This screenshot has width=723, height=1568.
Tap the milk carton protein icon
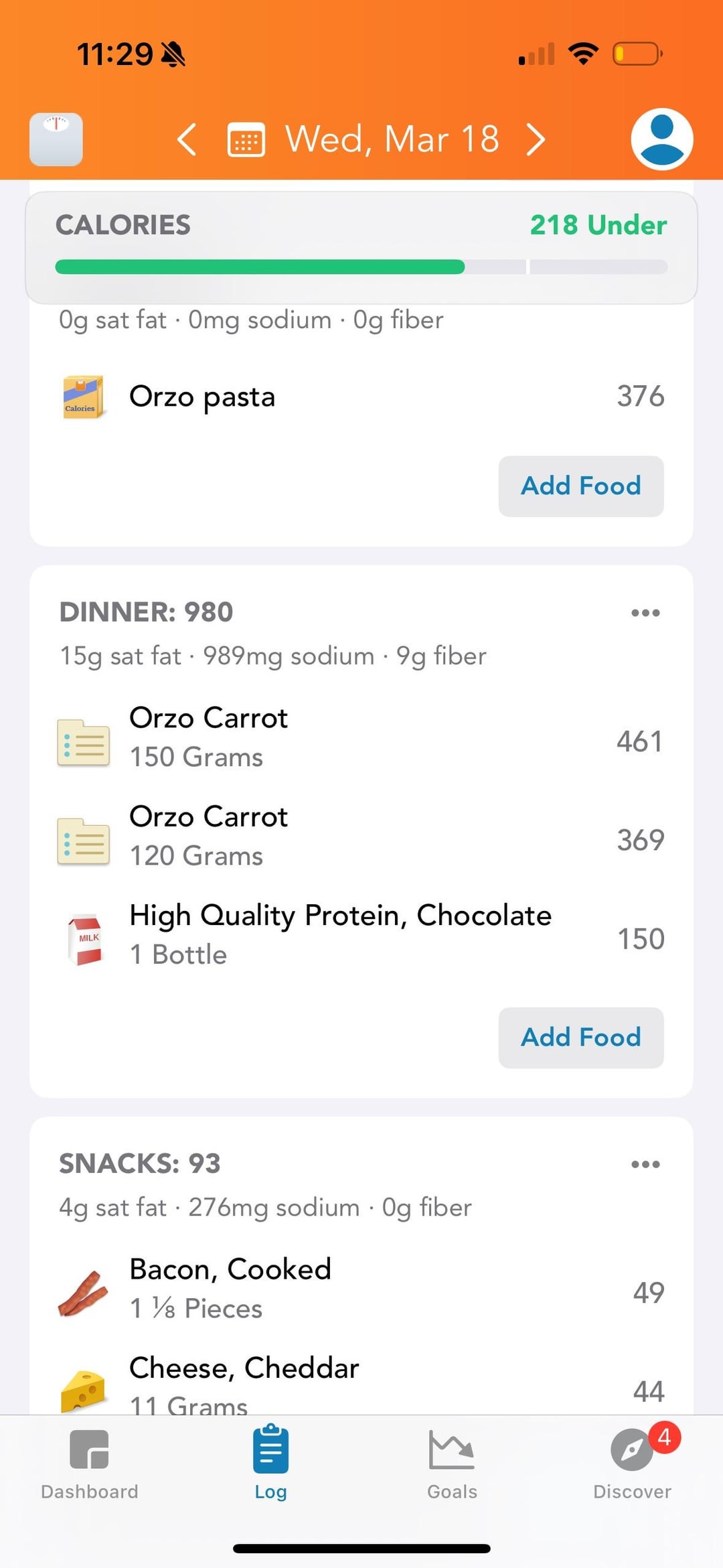point(84,938)
